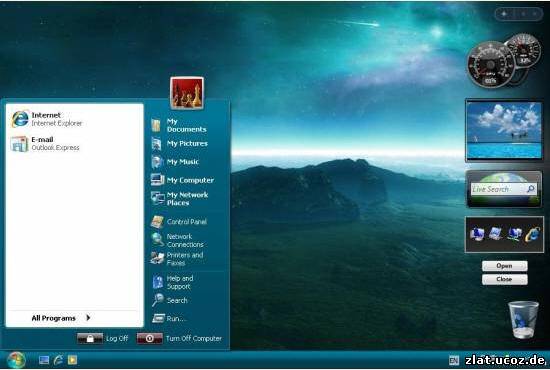Image resolution: width=550 pixels, height=370 pixels.
Task: Choose Run... in Start menu
Action: tap(168, 318)
